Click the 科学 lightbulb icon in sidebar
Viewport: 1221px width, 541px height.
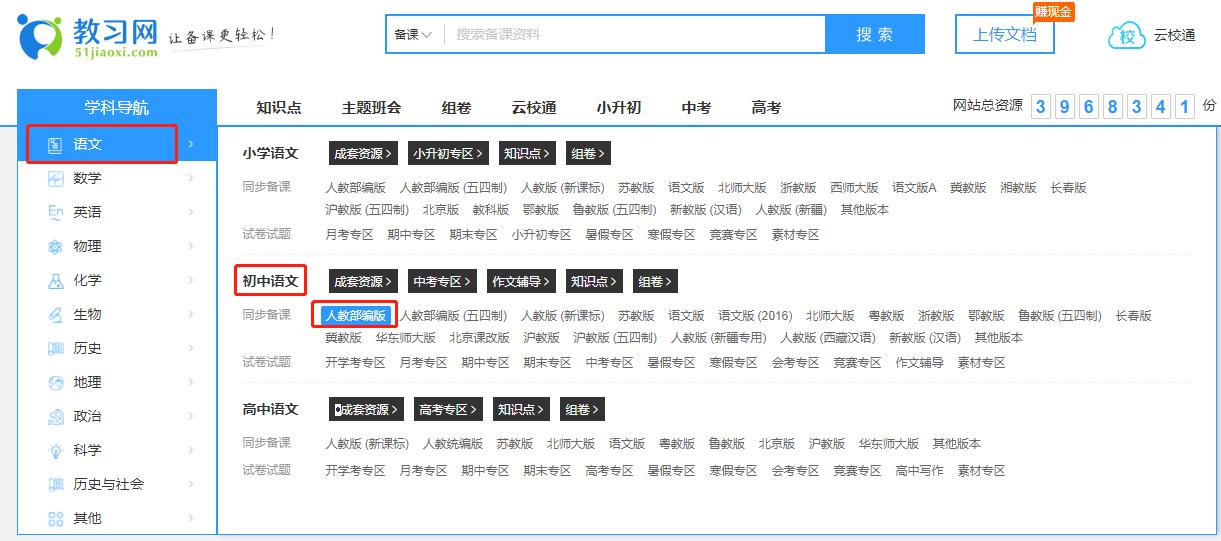click(x=56, y=450)
